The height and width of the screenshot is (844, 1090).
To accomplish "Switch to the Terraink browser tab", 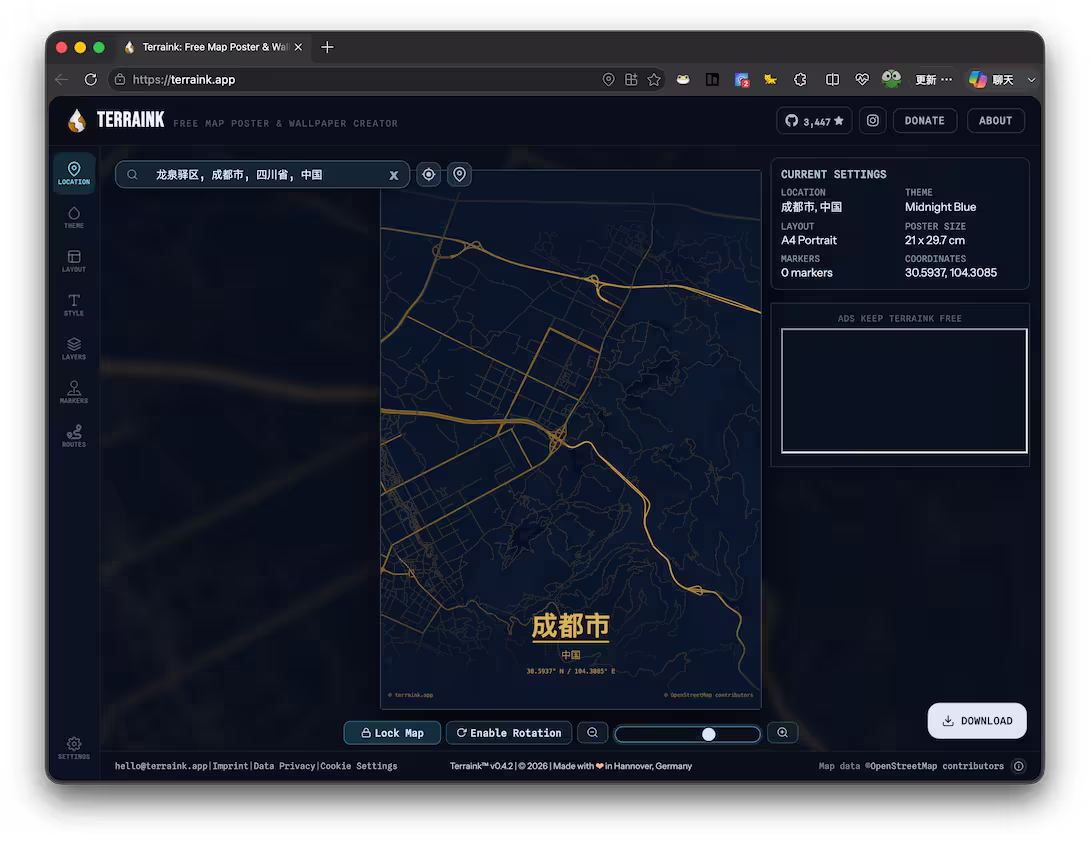I will coord(213,47).
